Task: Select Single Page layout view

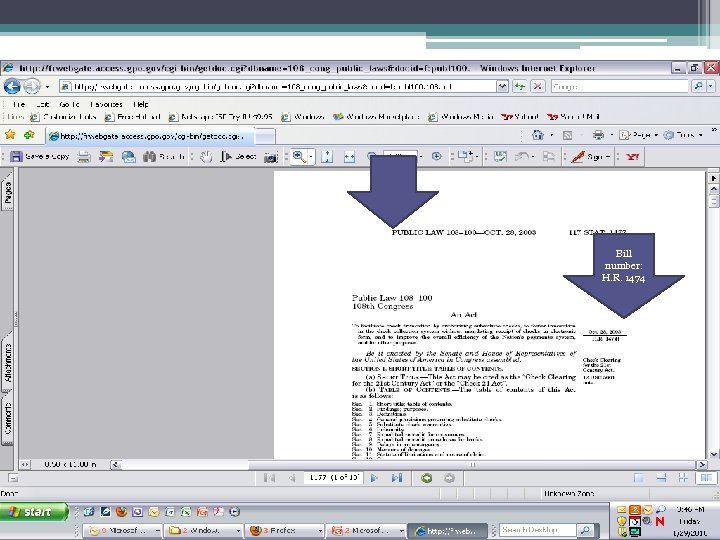Action: 639,478
